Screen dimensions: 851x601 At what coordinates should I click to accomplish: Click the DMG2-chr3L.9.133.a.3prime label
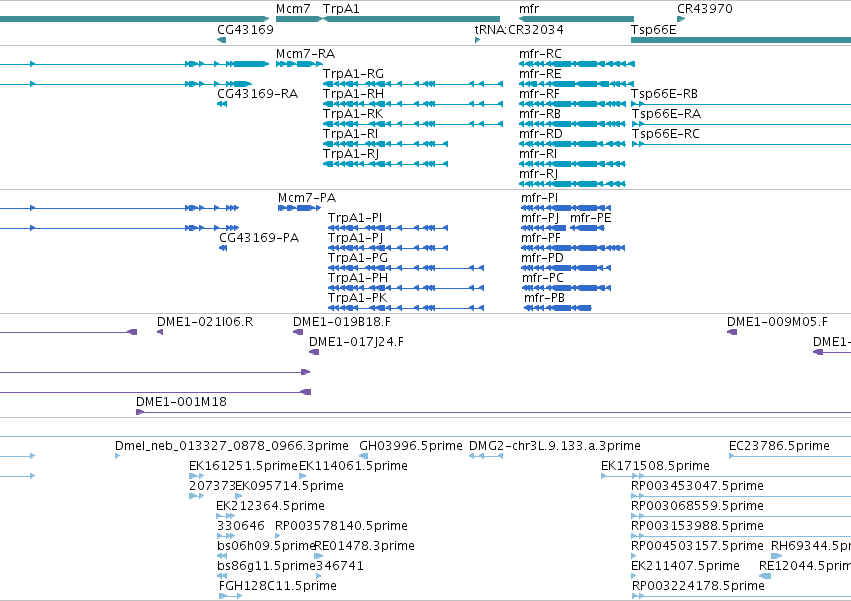[555, 446]
